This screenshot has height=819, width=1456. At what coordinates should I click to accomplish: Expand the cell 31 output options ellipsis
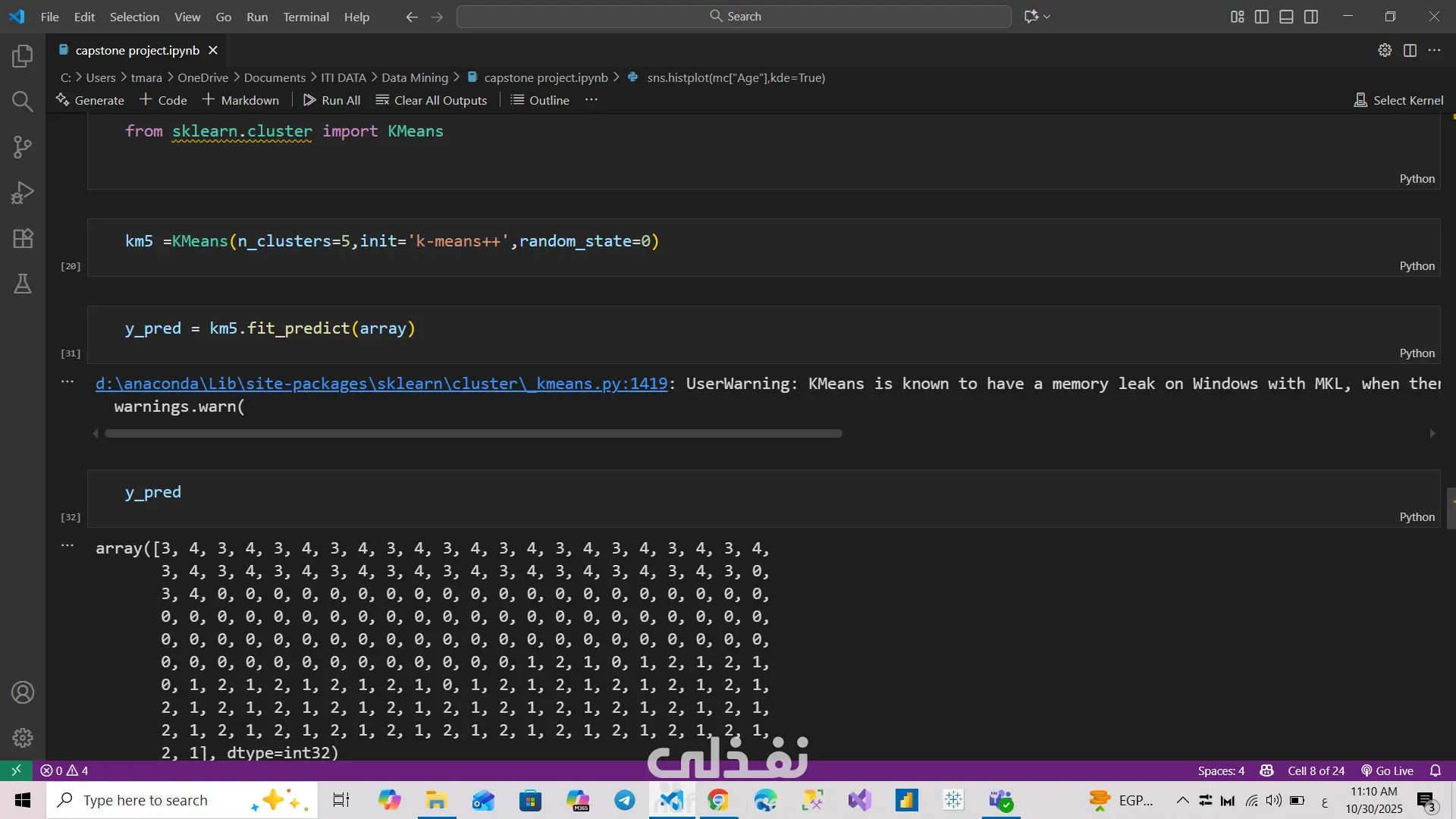click(67, 382)
